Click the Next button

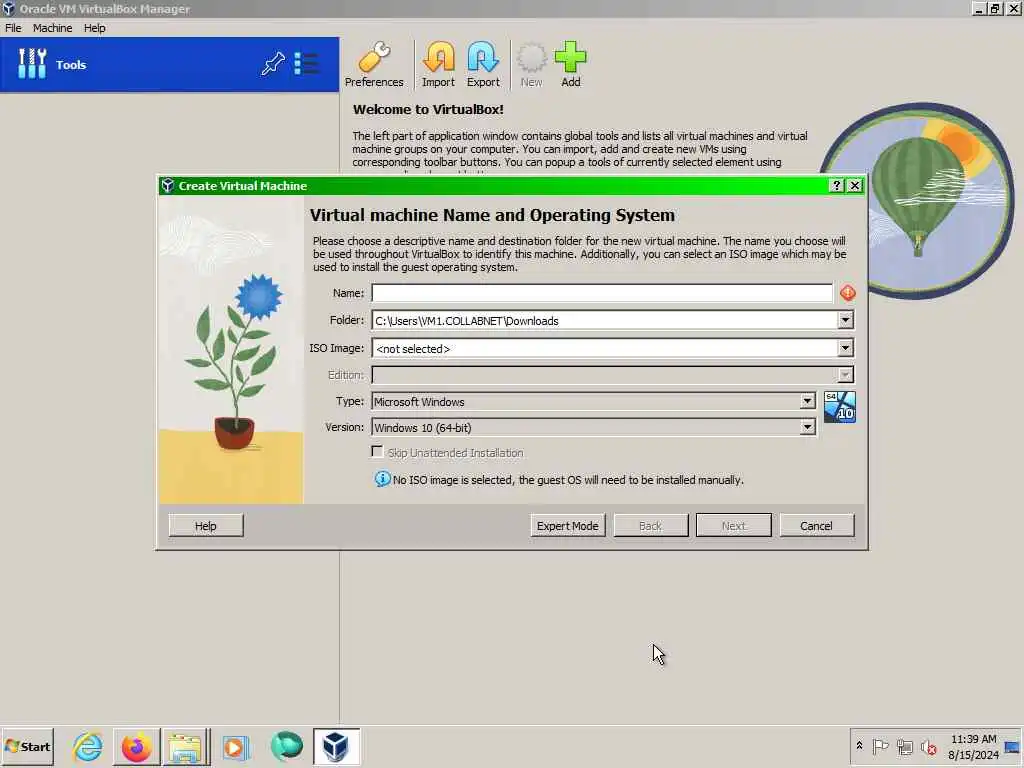(733, 526)
